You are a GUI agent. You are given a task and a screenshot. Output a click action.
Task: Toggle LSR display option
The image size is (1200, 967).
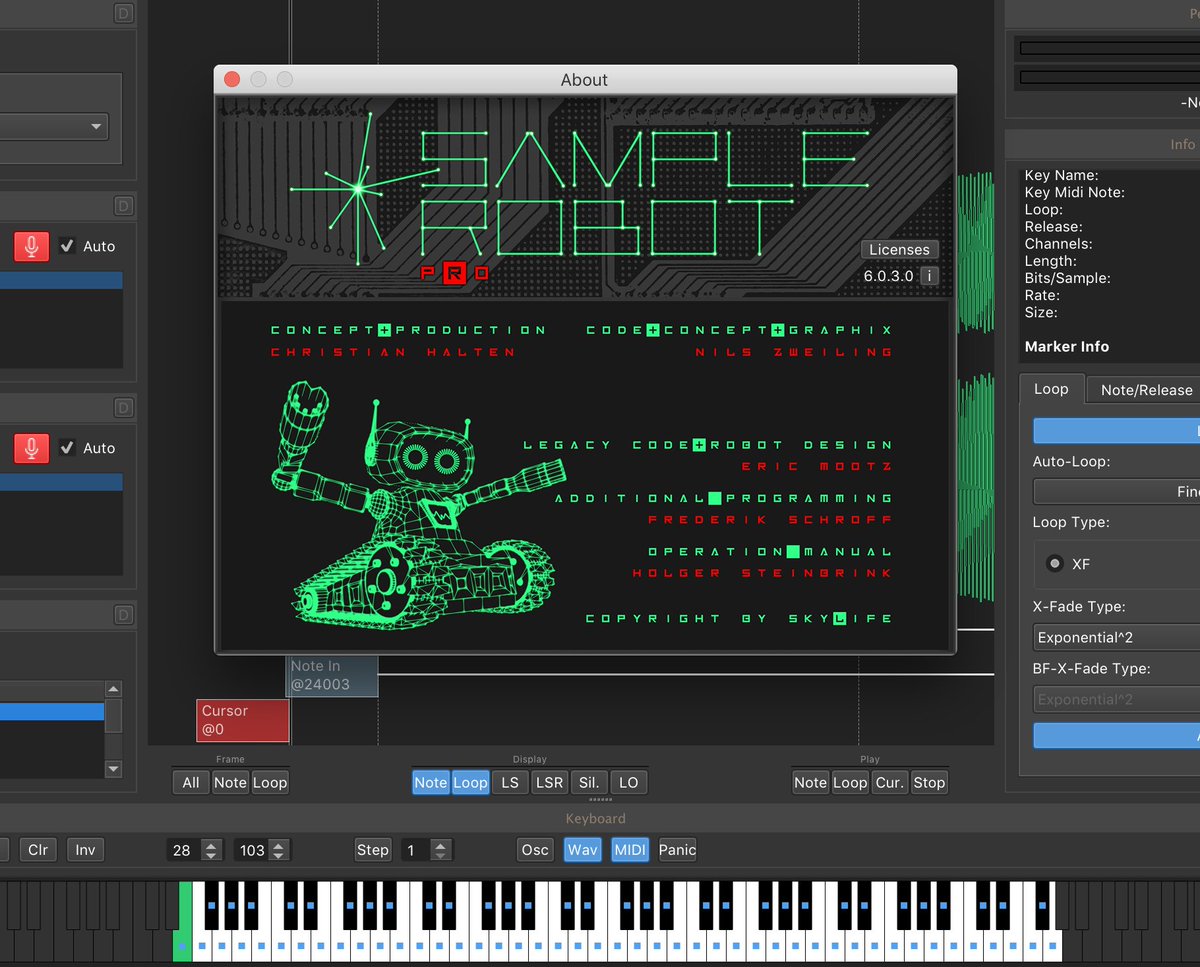pyautogui.click(x=549, y=782)
